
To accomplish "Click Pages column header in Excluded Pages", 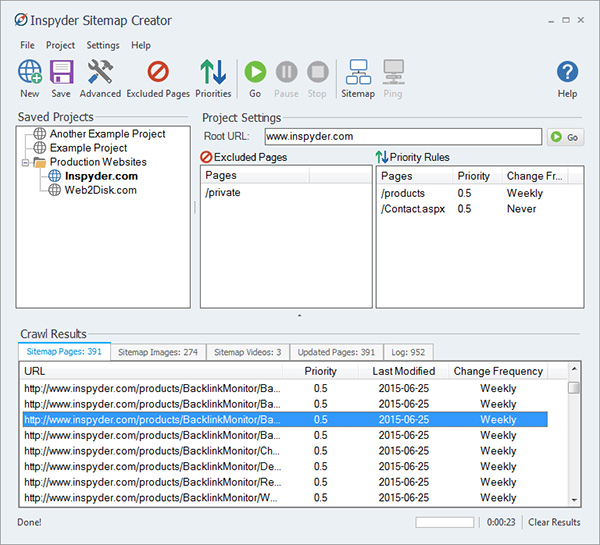I will [255, 175].
